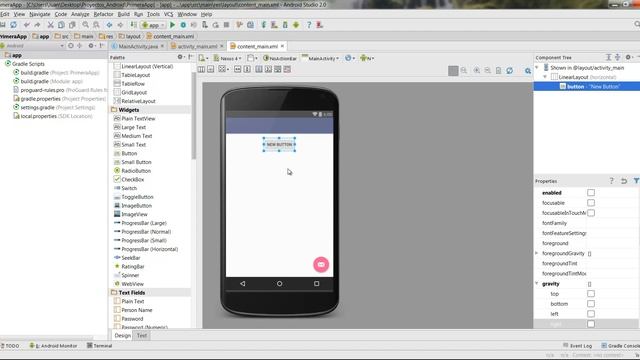Click the Properties restore default icon

624,181
